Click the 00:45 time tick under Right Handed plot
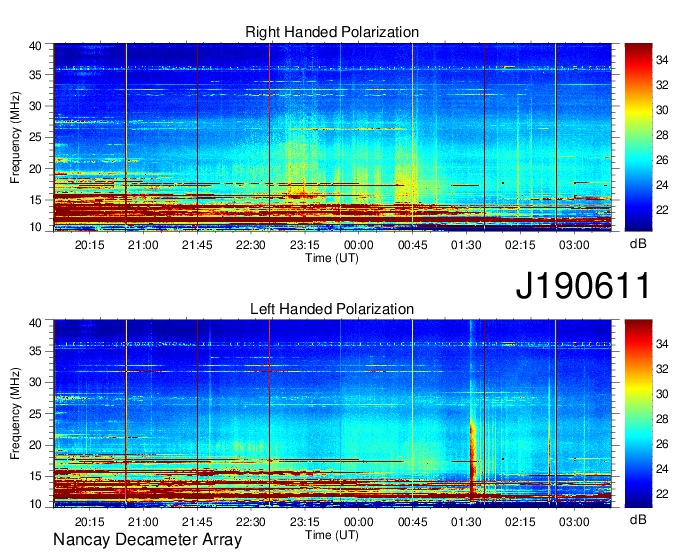The image size is (680, 552). click(412, 245)
